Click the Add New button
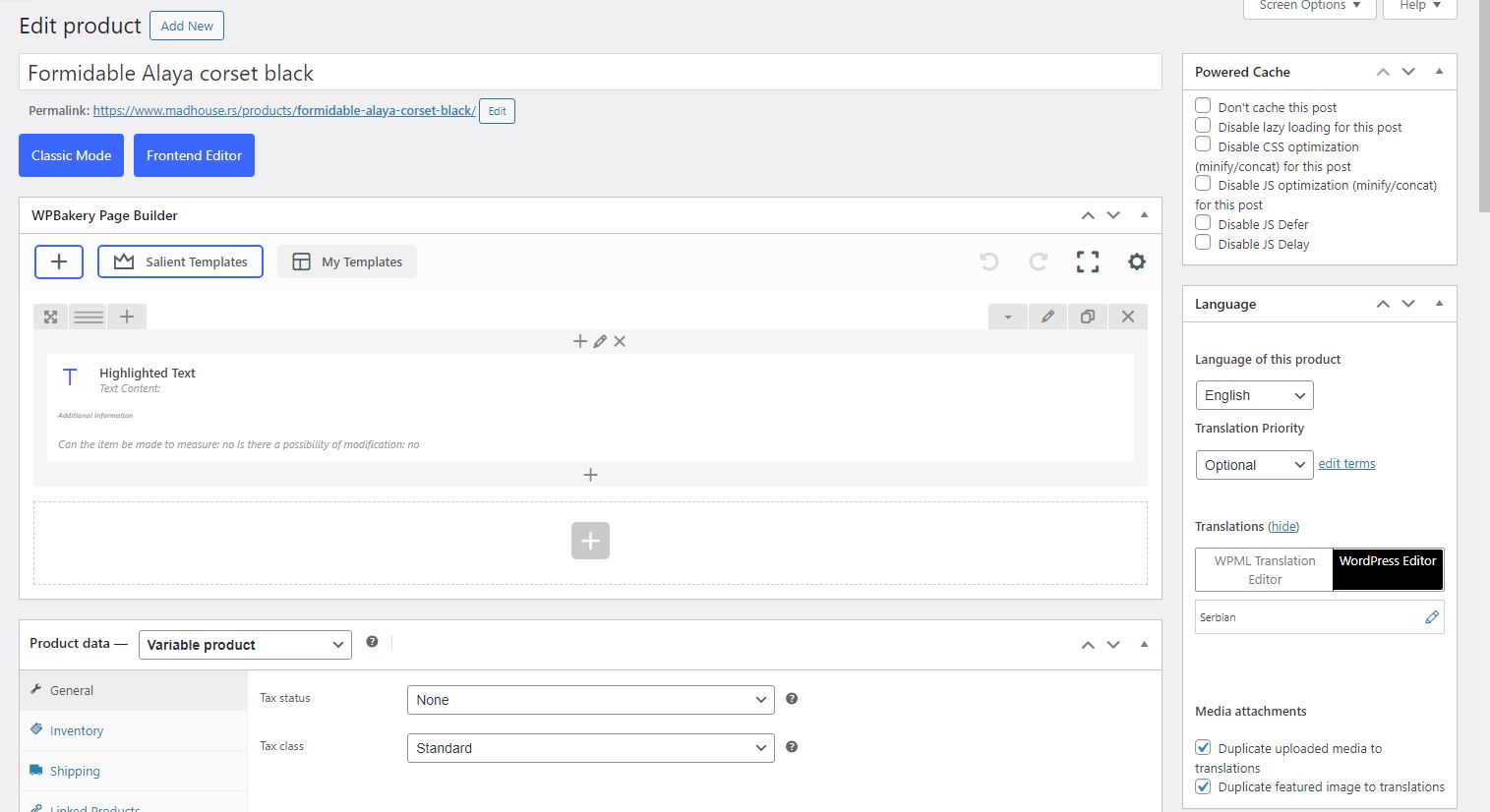The image size is (1490, 812). (187, 26)
